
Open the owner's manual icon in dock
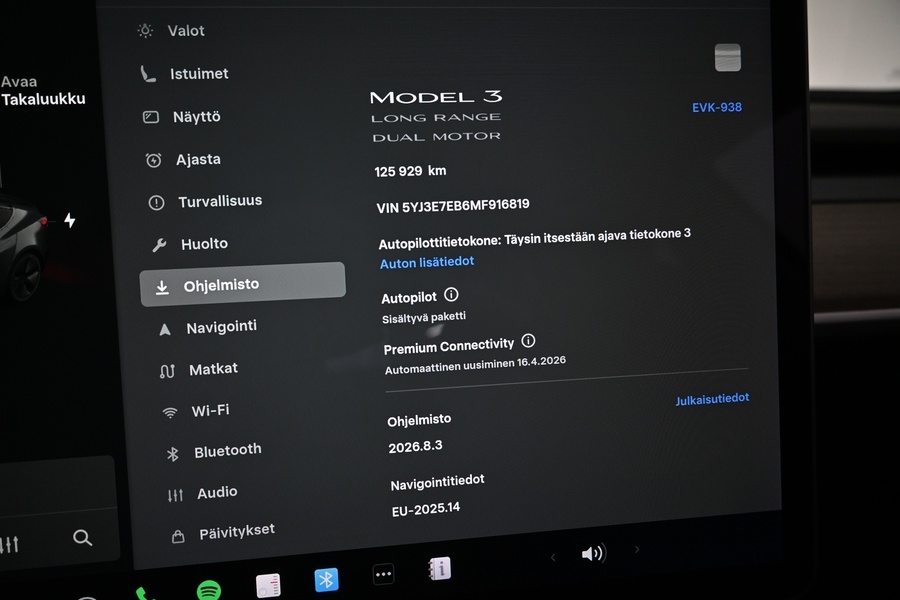tap(439, 570)
